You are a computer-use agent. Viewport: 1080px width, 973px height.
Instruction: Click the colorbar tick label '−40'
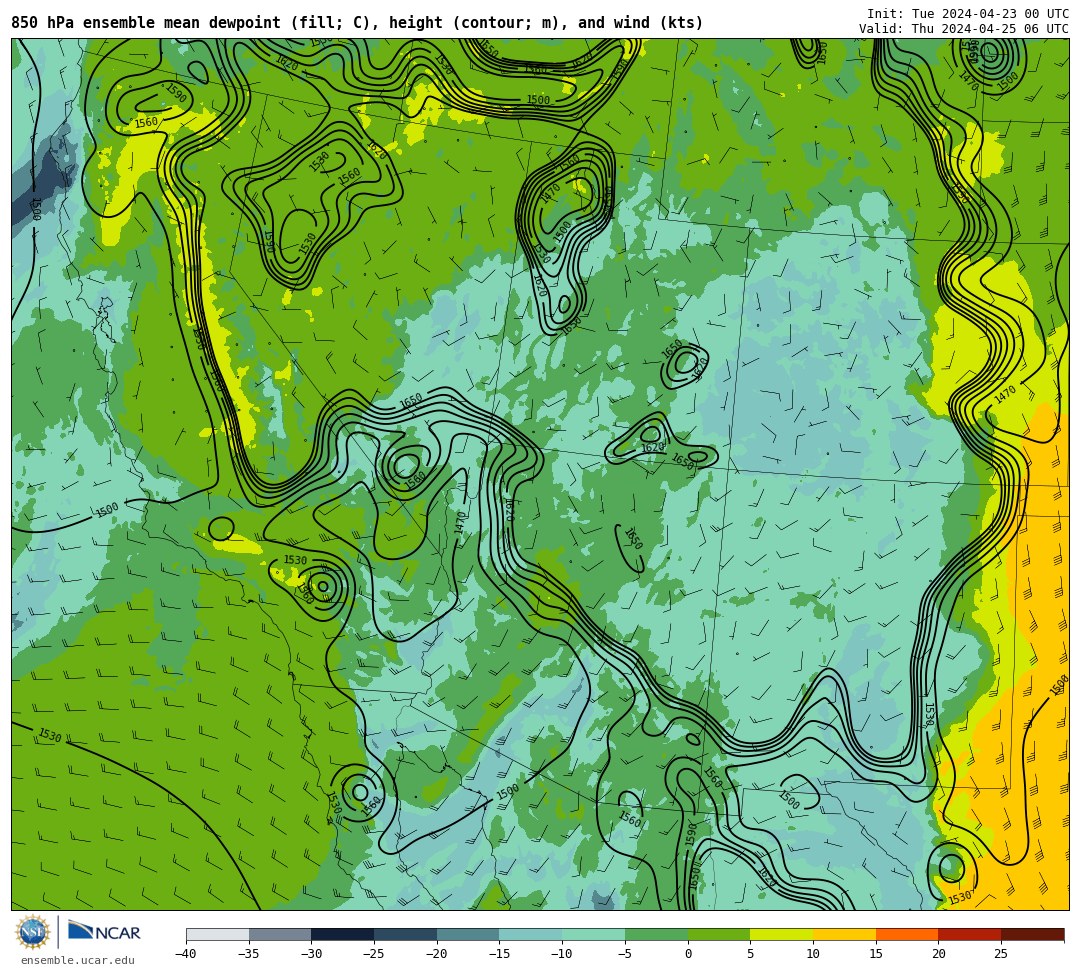point(186,954)
